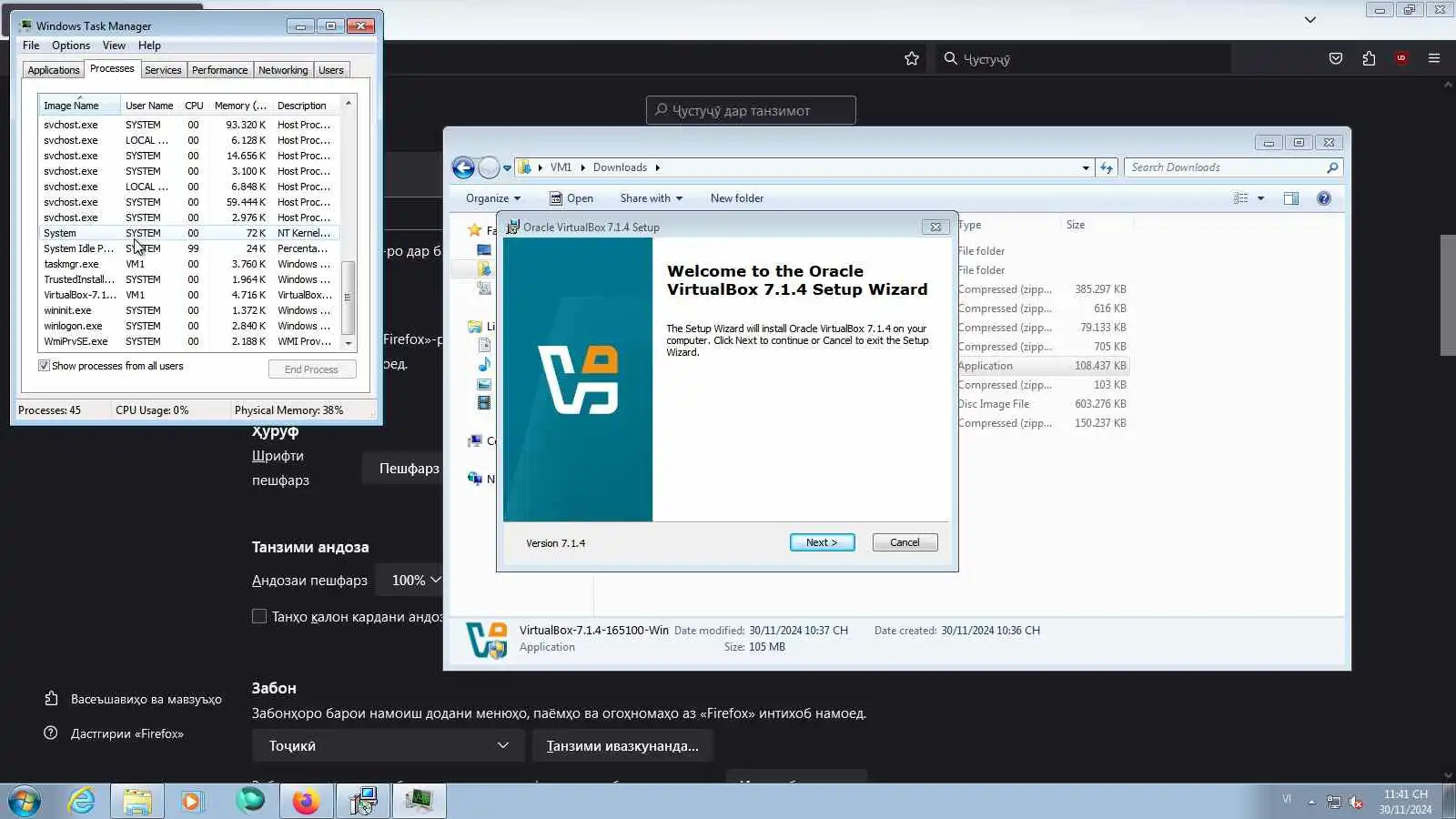Select Videos library in the Explorer sidebar
The image size is (1456, 819).
[484, 403]
